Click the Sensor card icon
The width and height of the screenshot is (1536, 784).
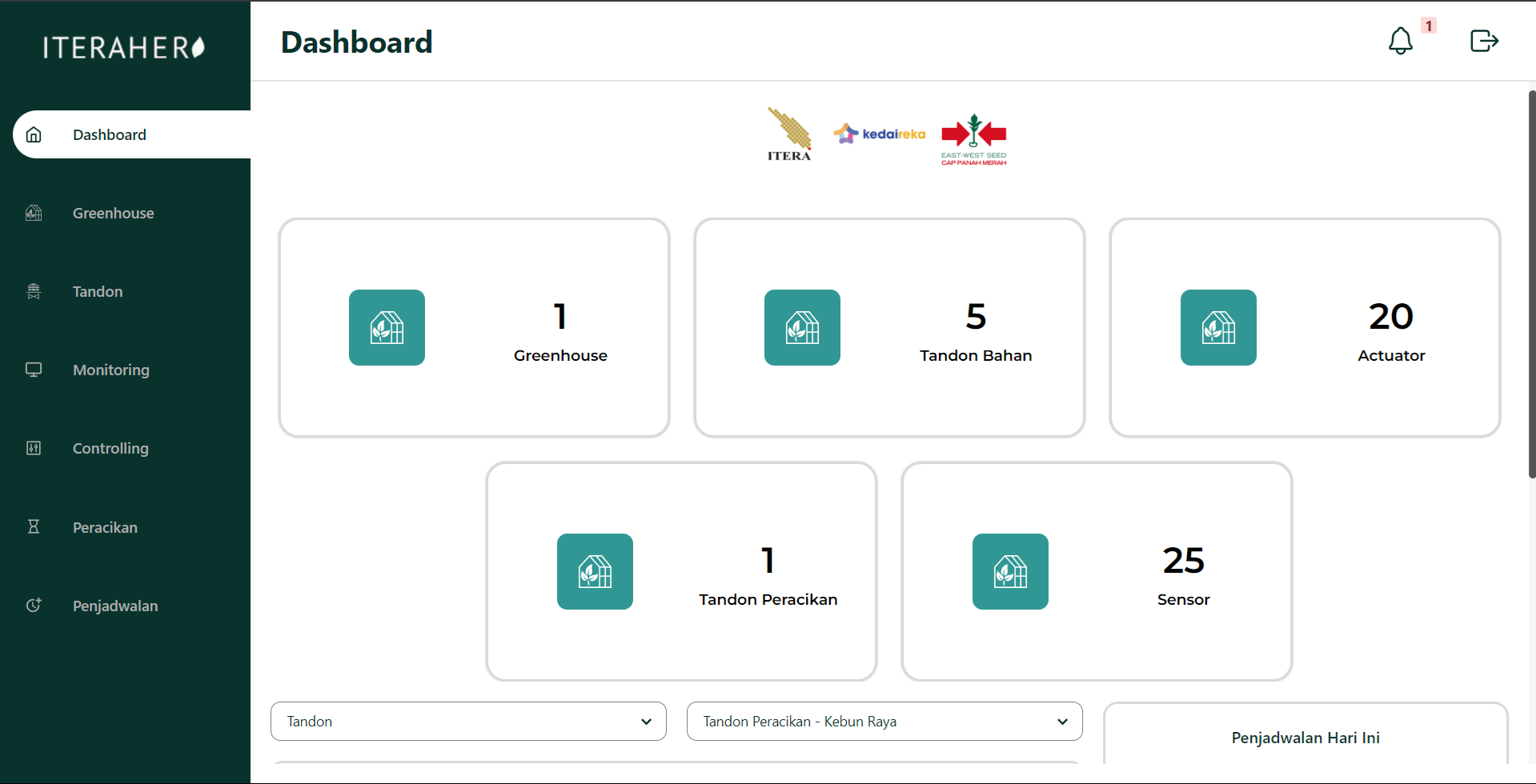[x=1010, y=571]
